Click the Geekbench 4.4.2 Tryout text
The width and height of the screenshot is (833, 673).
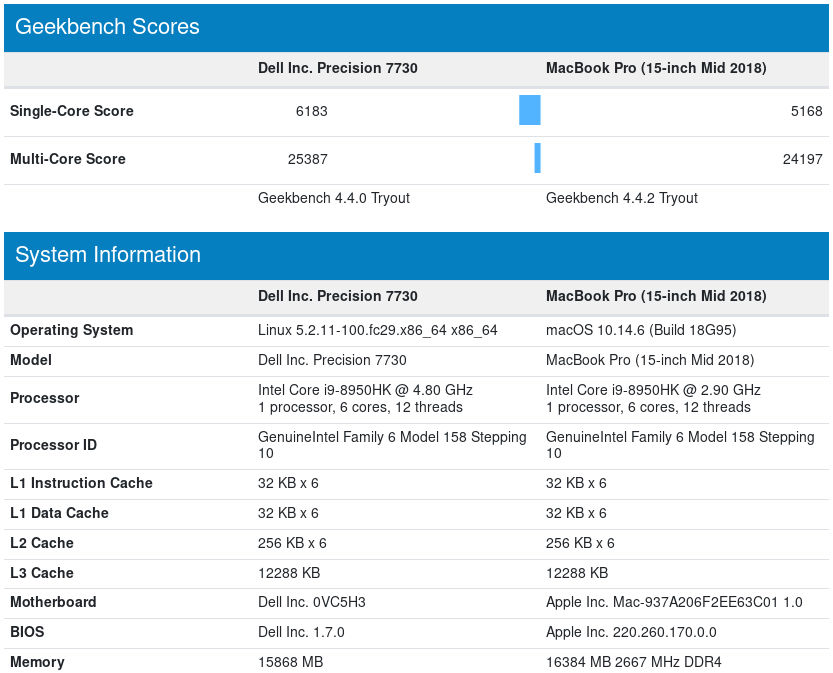(622, 198)
